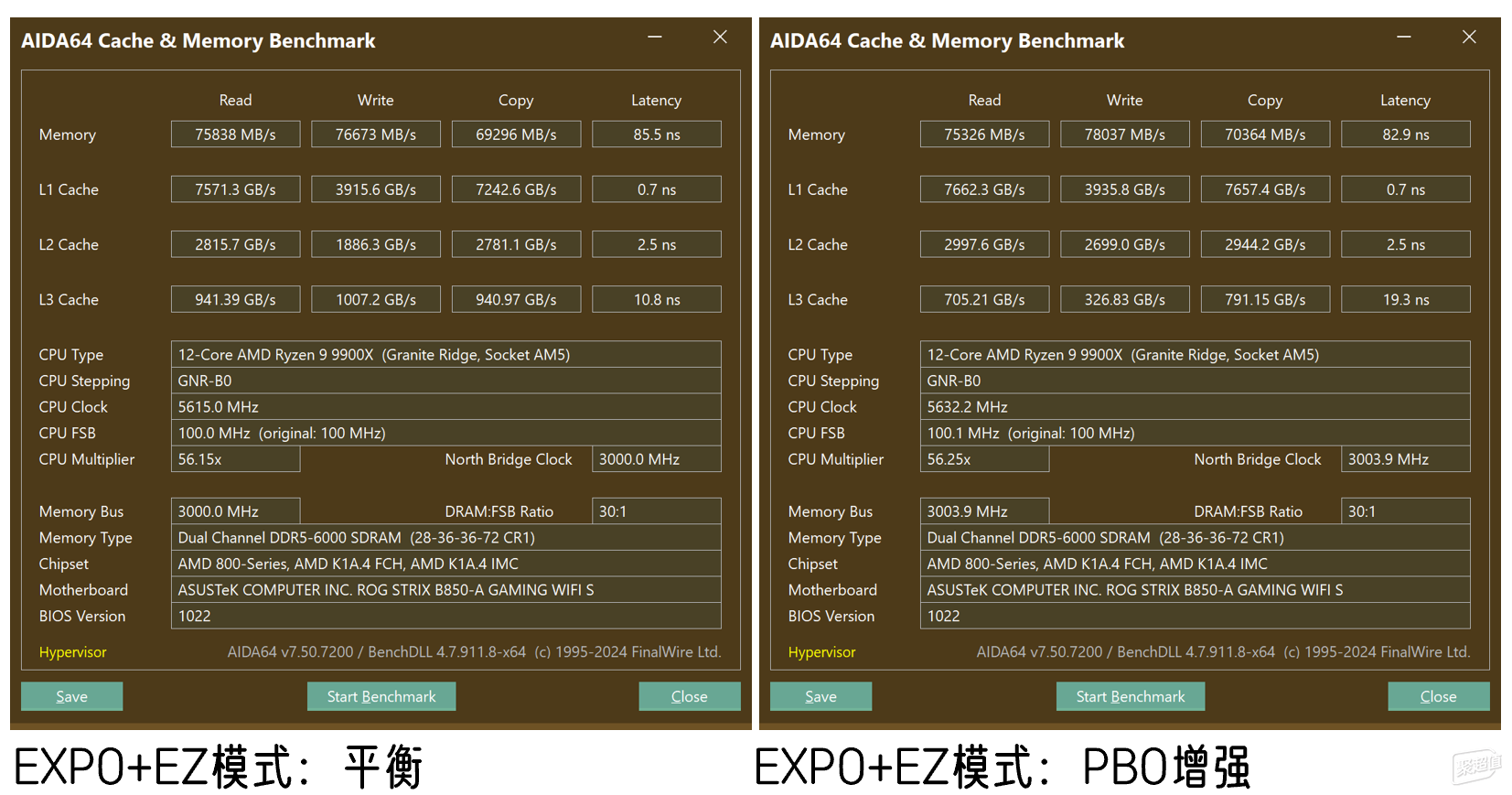Select North Bridge Clock 3003.9 MHz field

point(1406,459)
